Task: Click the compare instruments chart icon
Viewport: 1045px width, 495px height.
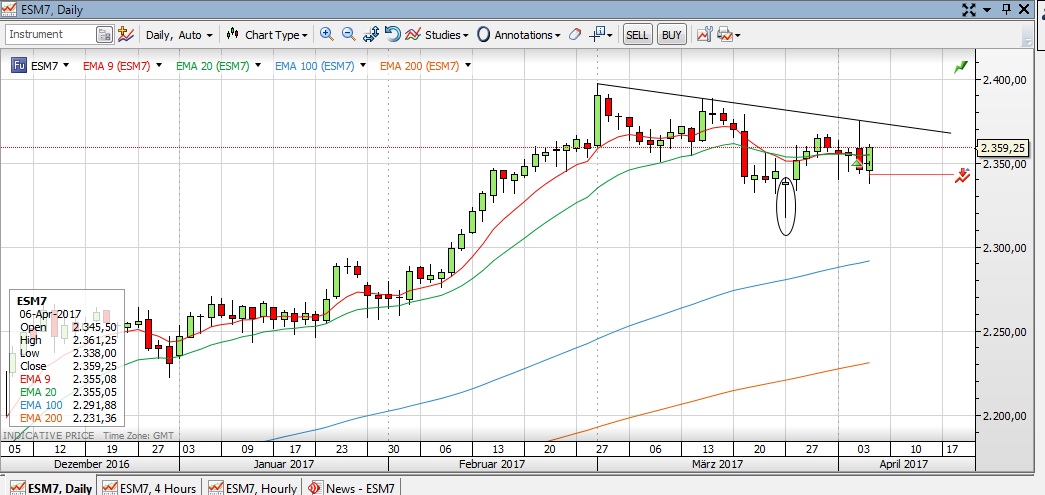Action: point(126,35)
